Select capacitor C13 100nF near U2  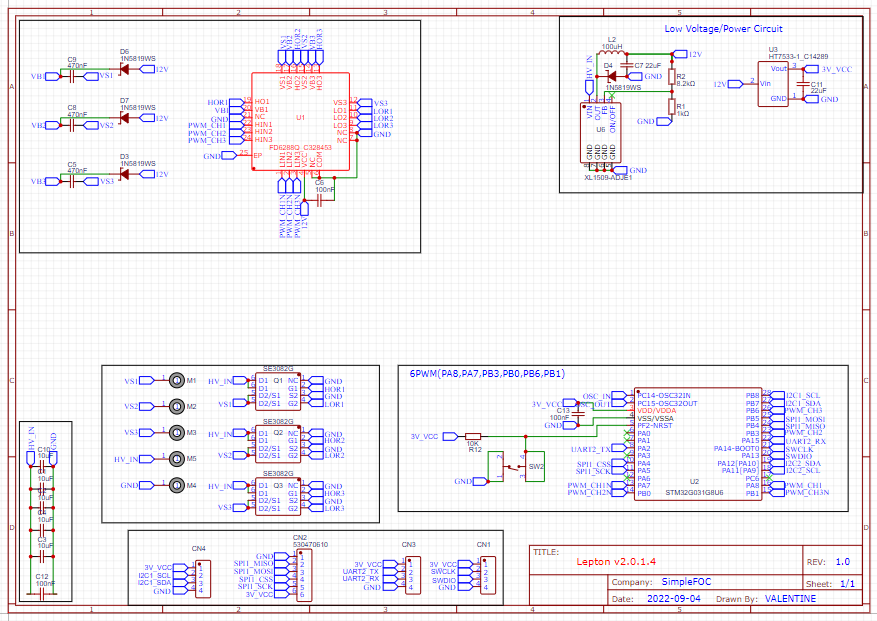coord(579,413)
